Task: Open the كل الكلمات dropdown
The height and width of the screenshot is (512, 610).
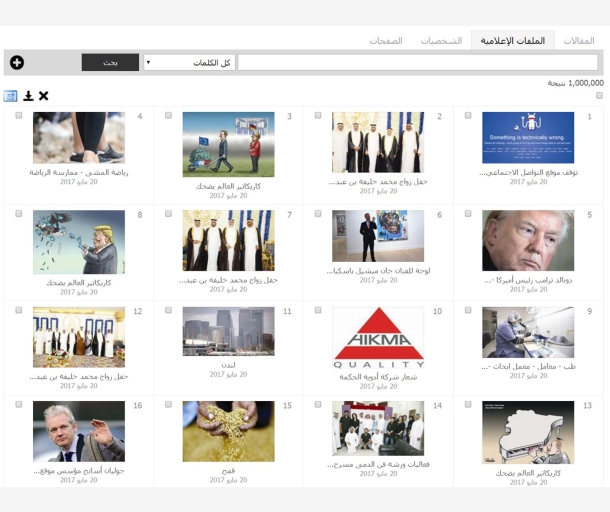Action: (x=189, y=62)
